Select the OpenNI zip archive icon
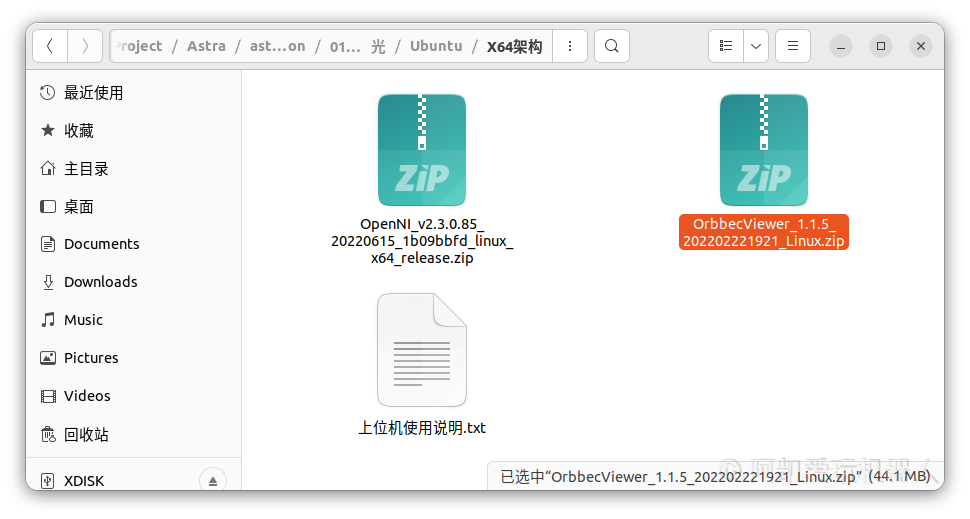The width and height of the screenshot is (970, 519). [422, 150]
